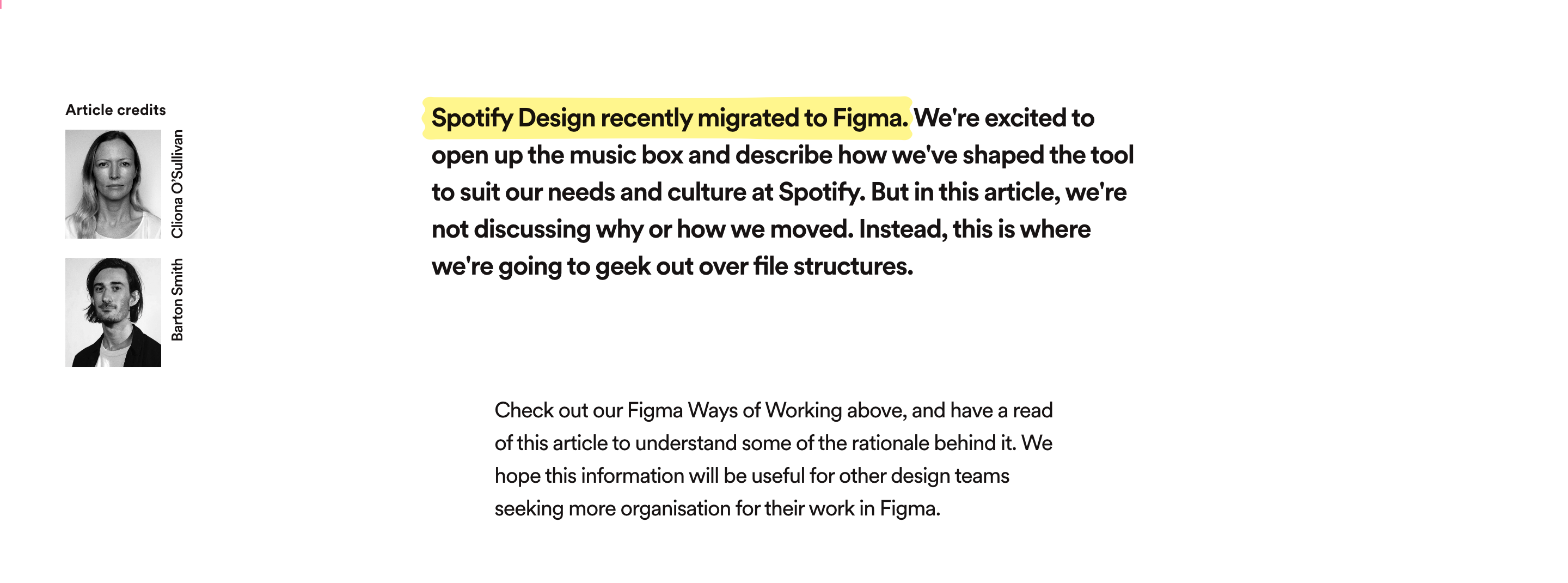Open the Barton Smith author name

(x=177, y=300)
